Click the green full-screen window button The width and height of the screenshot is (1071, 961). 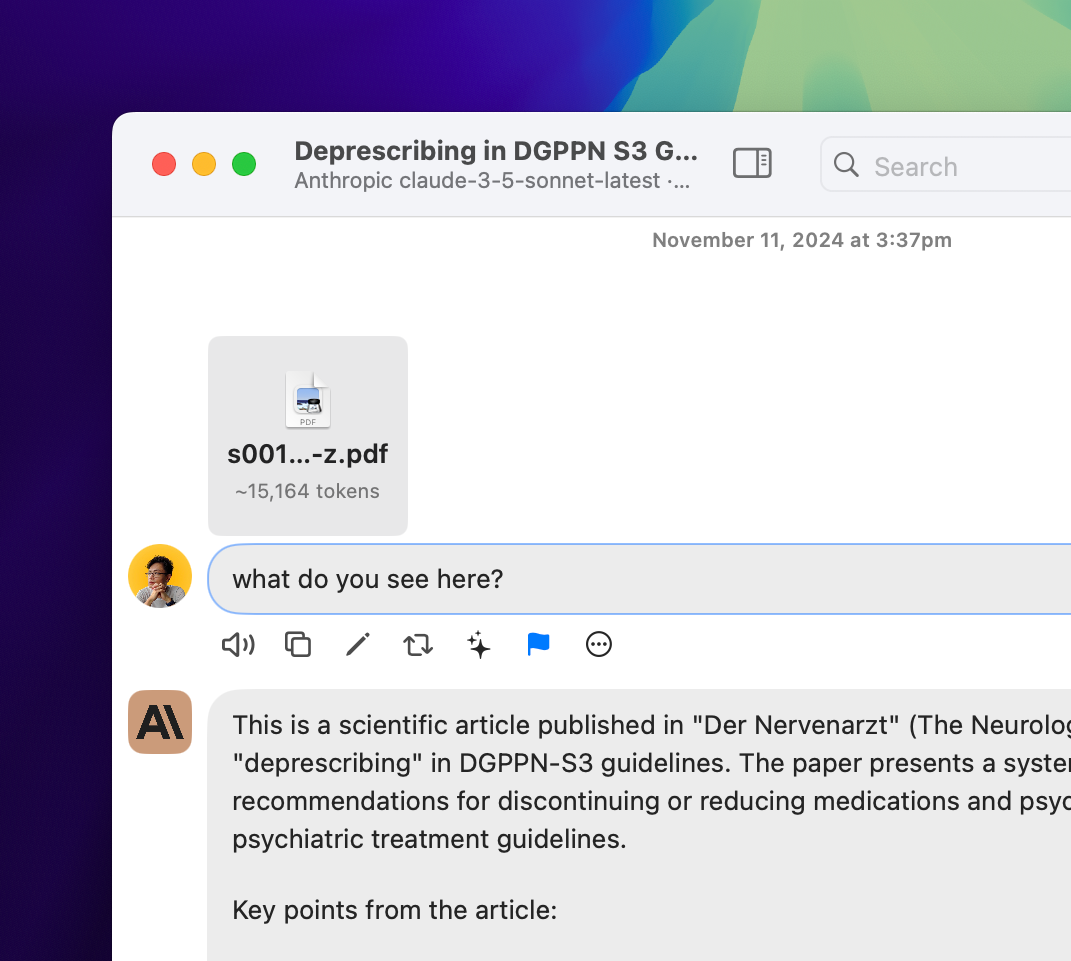click(x=244, y=164)
